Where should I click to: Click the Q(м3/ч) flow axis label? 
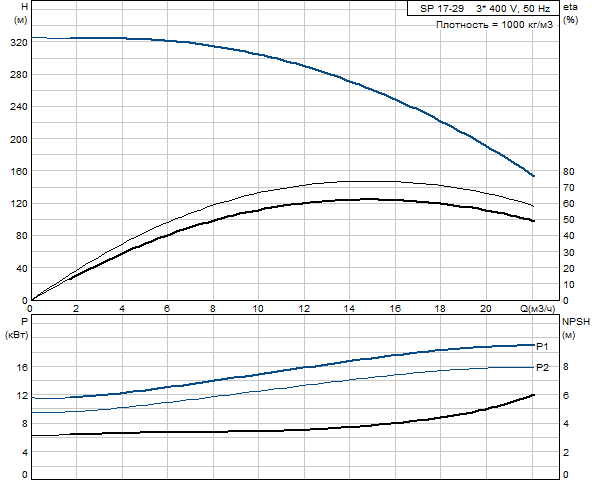pyautogui.click(x=538, y=309)
